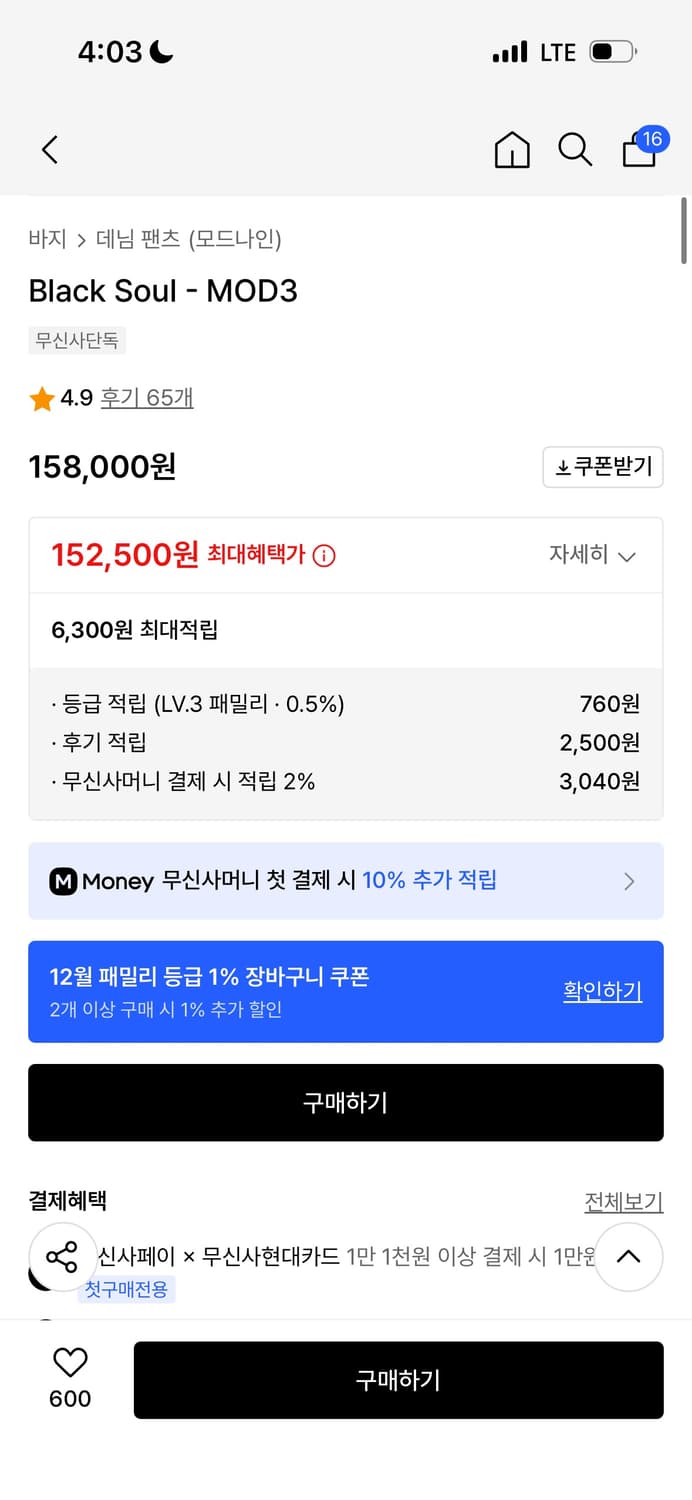This screenshot has width=692, height=1500.
Task: Open Money 10% 추가 적립 banner arrow
Action: point(629,881)
